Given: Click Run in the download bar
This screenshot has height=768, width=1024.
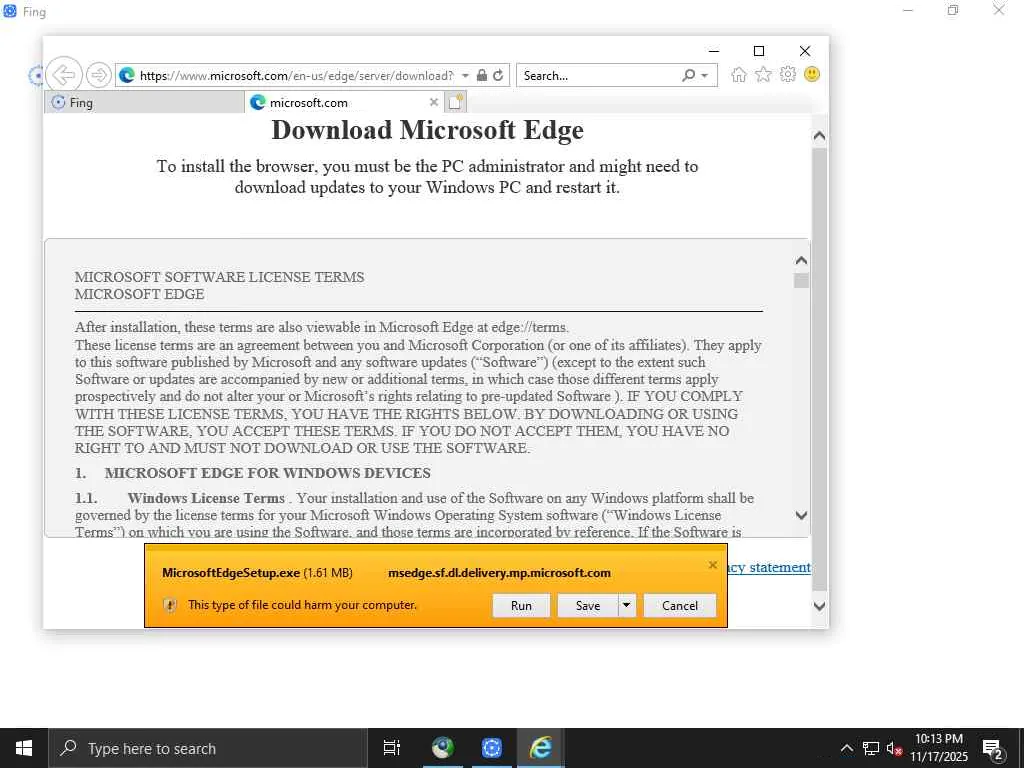Looking at the screenshot, I should (x=521, y=605).
